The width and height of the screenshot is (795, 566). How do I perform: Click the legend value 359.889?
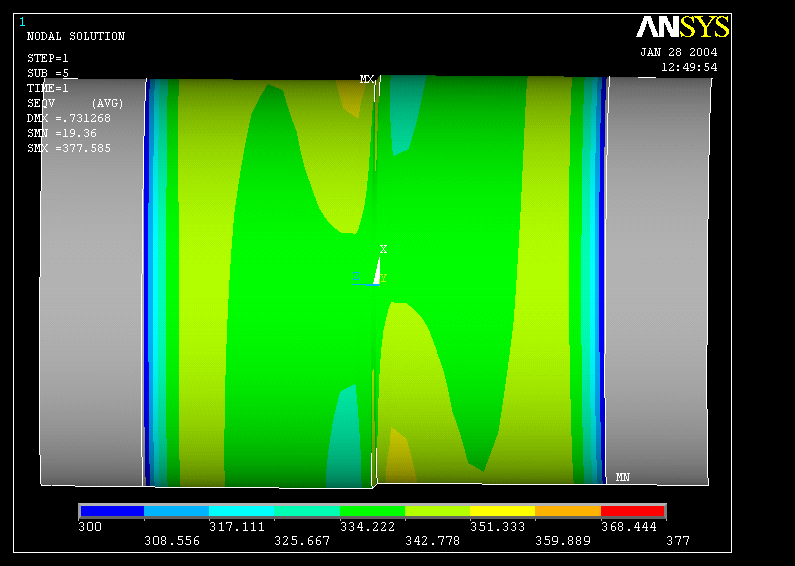[x=563, y=541]
